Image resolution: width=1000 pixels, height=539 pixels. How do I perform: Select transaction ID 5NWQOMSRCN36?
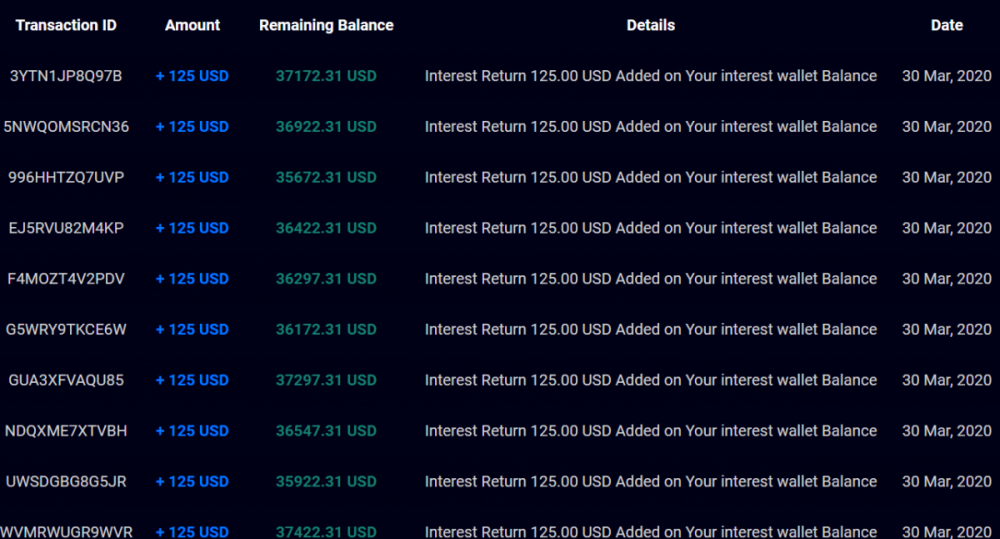66,127
